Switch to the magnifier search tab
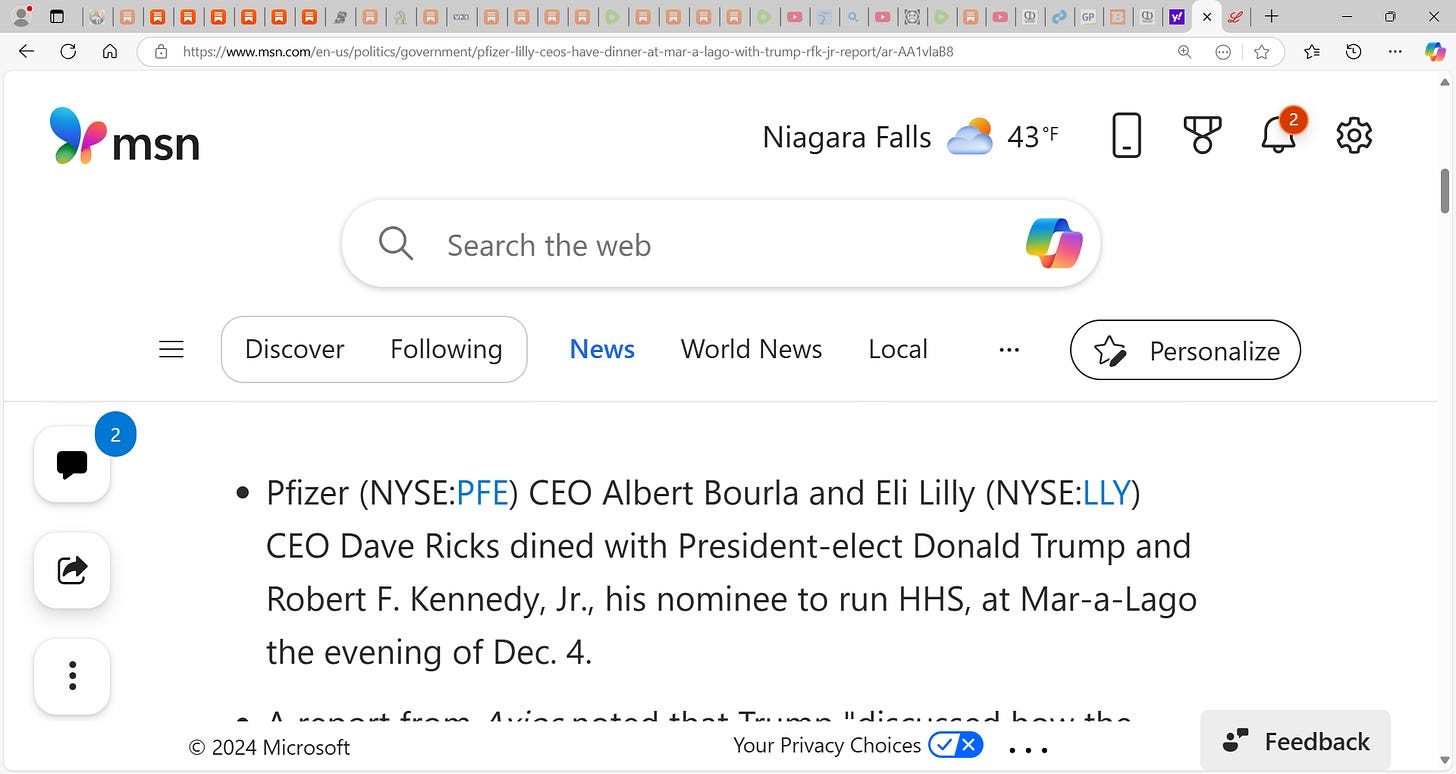This screenshot has height=774, width=1456. 853,17
